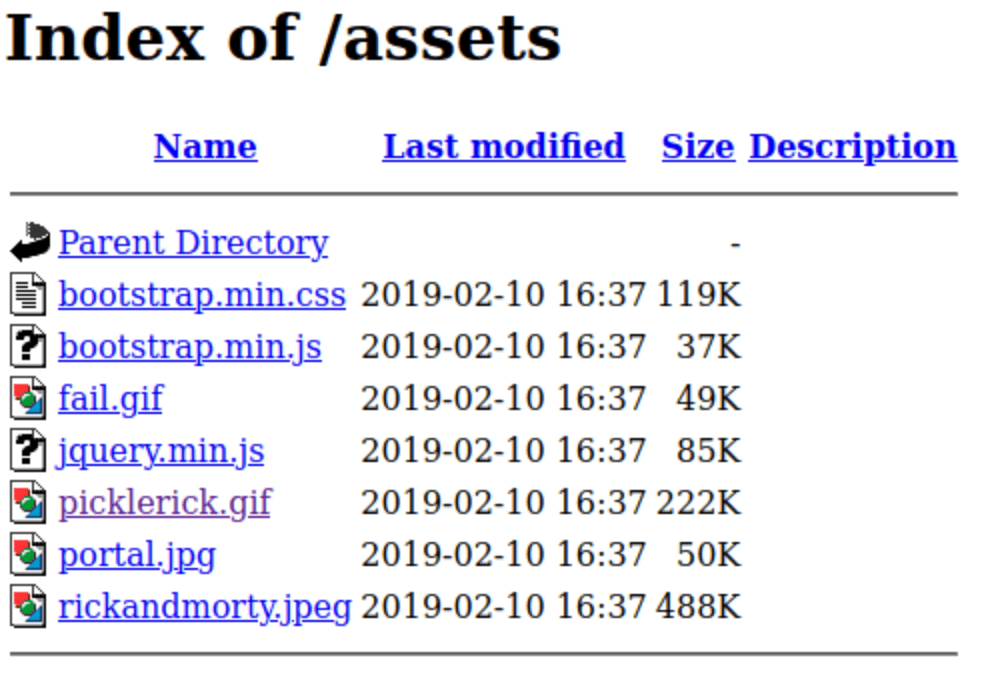The image size is (1006, 674).
Task: Open the picklerick.gif file
Action: pos(163,501)
